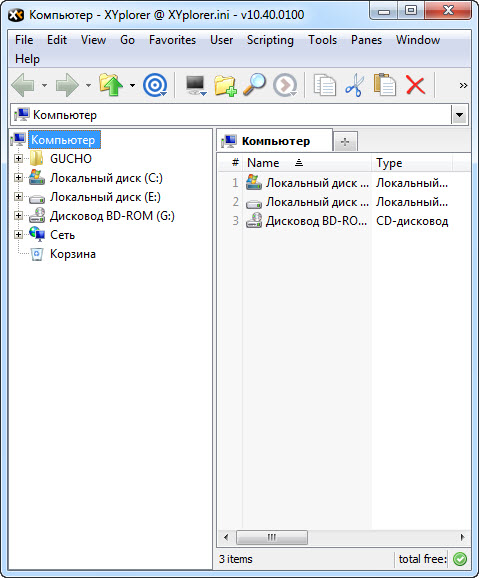The height and width of the screenshot is (578, 479).
Task: Open the User menu
Action: [221, 40]
